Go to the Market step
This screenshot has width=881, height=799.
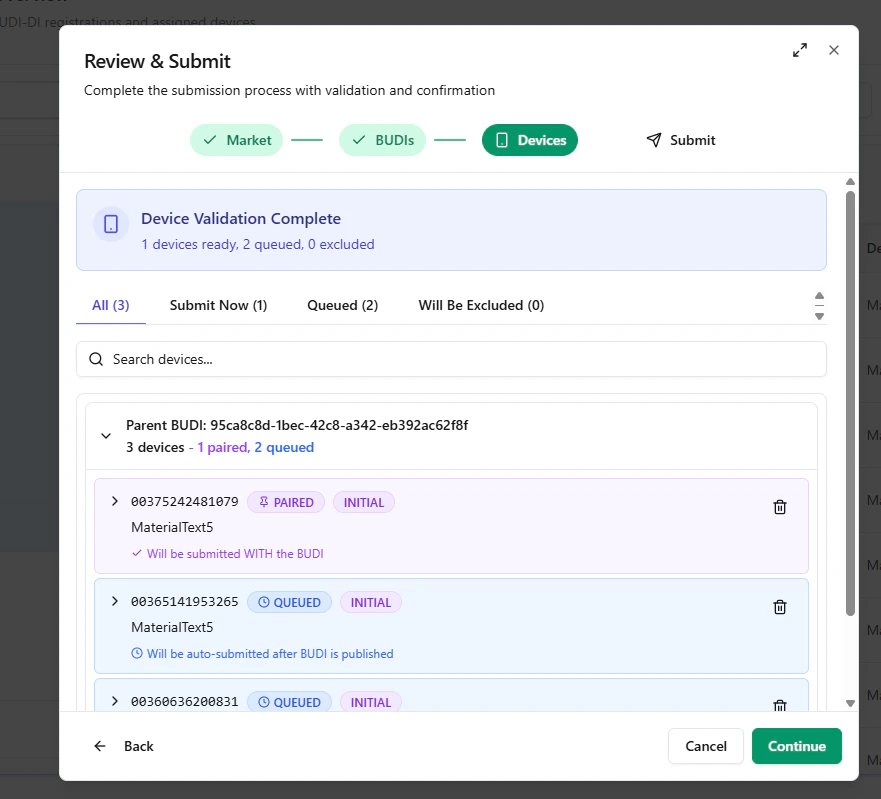237,140
